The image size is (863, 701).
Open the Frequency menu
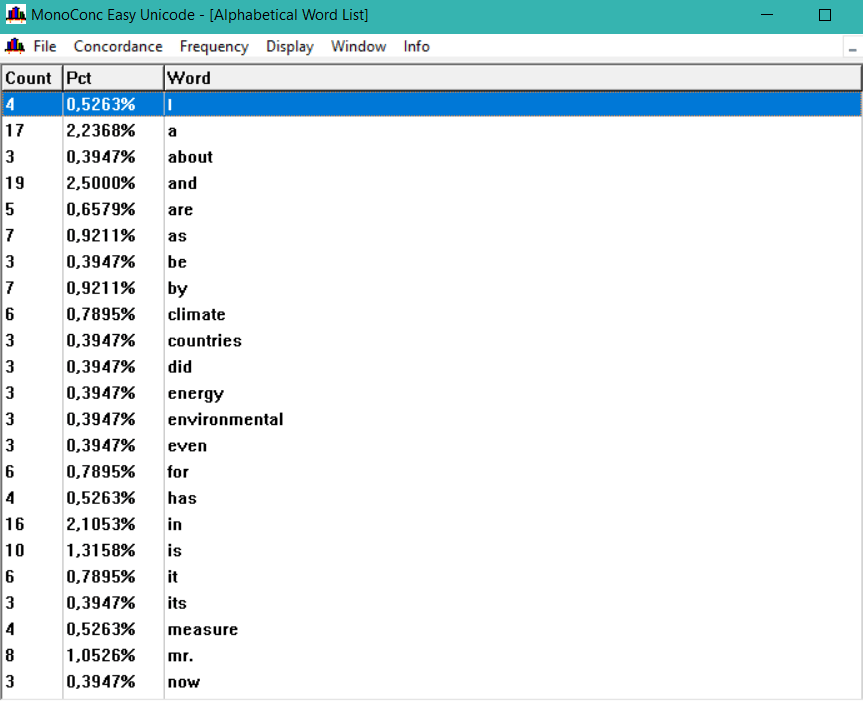coord(214,46)
